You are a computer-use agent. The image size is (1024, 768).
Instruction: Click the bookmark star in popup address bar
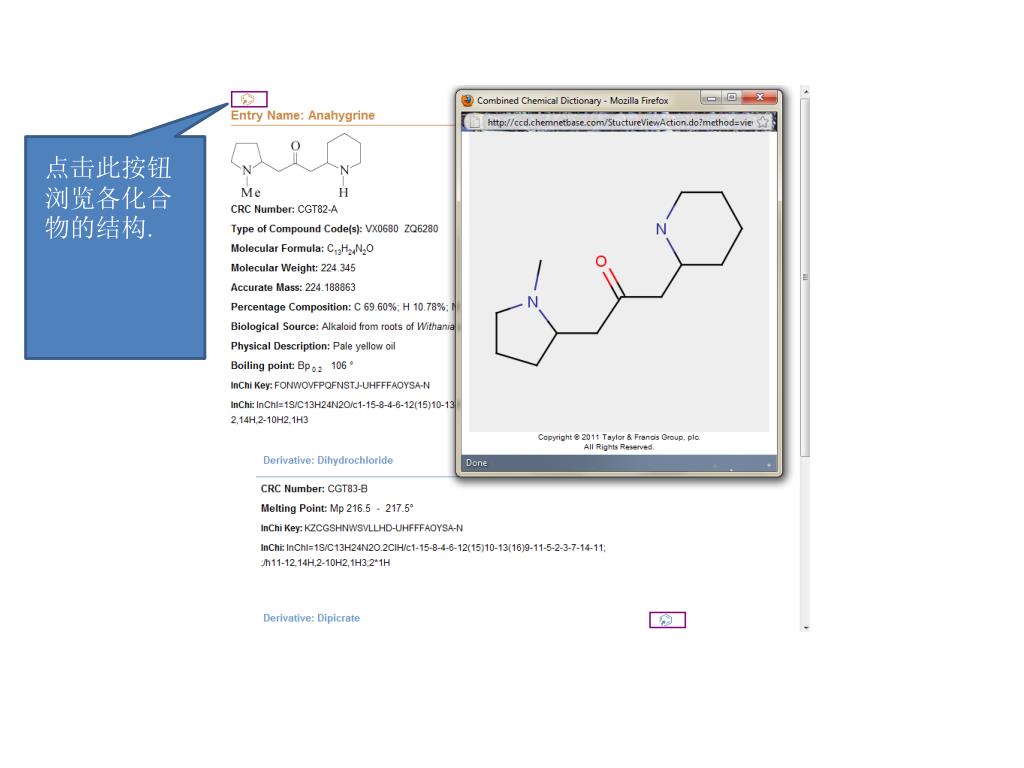pyautogui.click(x=762, y=122)
